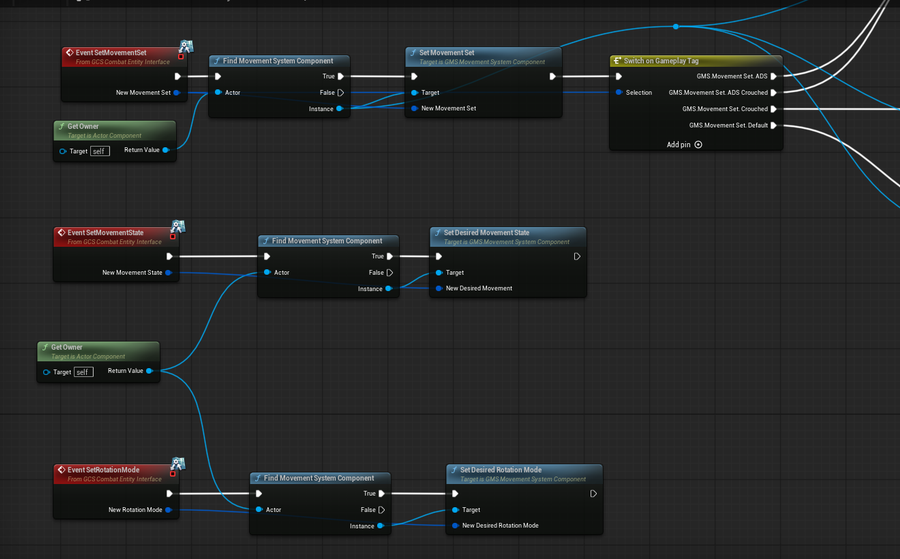
Task: Click Actor pin of Find Movement System Component feeding Set Movement Set
Action: click(218, 92)
